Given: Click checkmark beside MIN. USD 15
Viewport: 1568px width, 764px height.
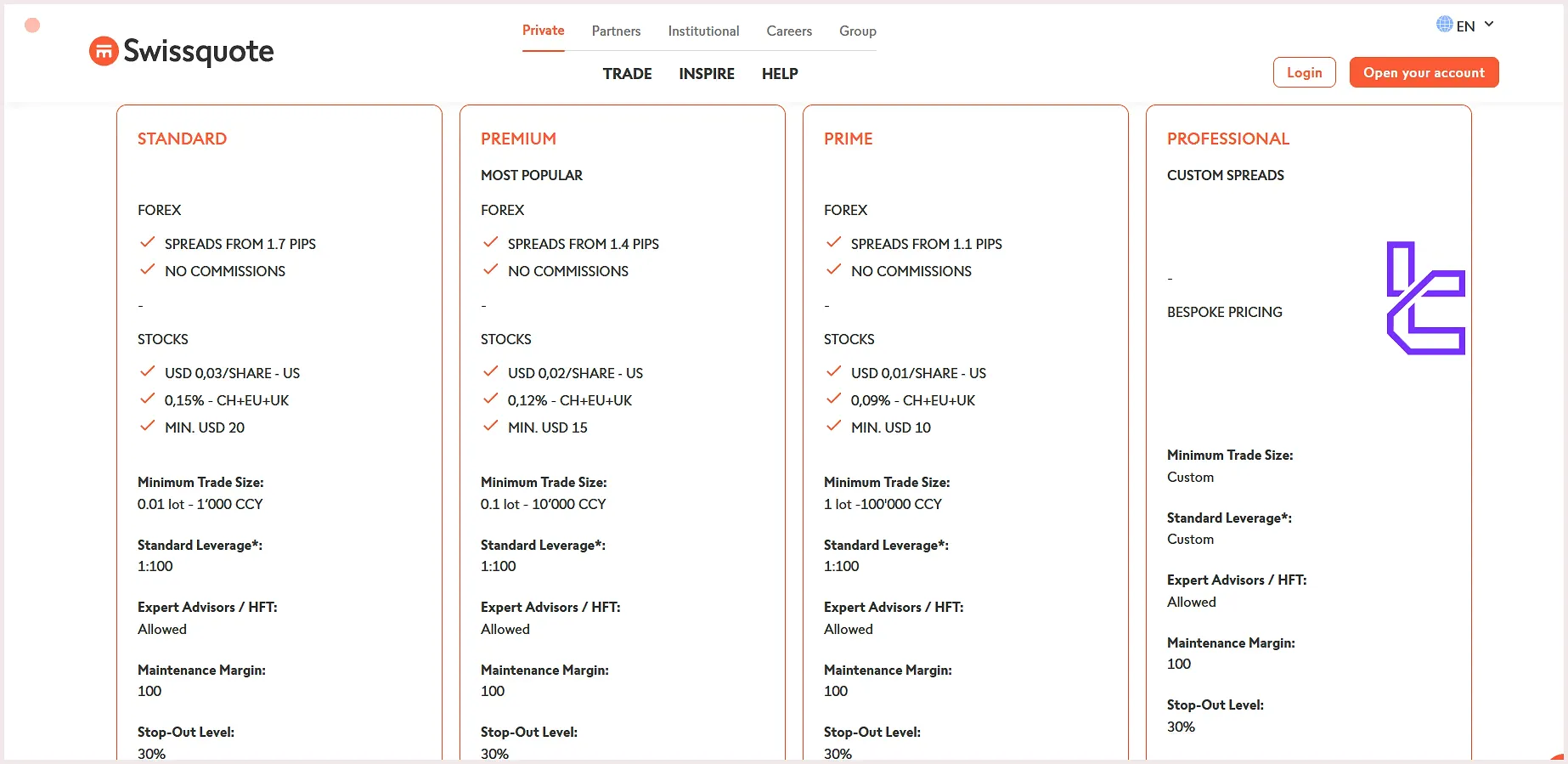Looking at the screenshot, I should coord(491,426).
